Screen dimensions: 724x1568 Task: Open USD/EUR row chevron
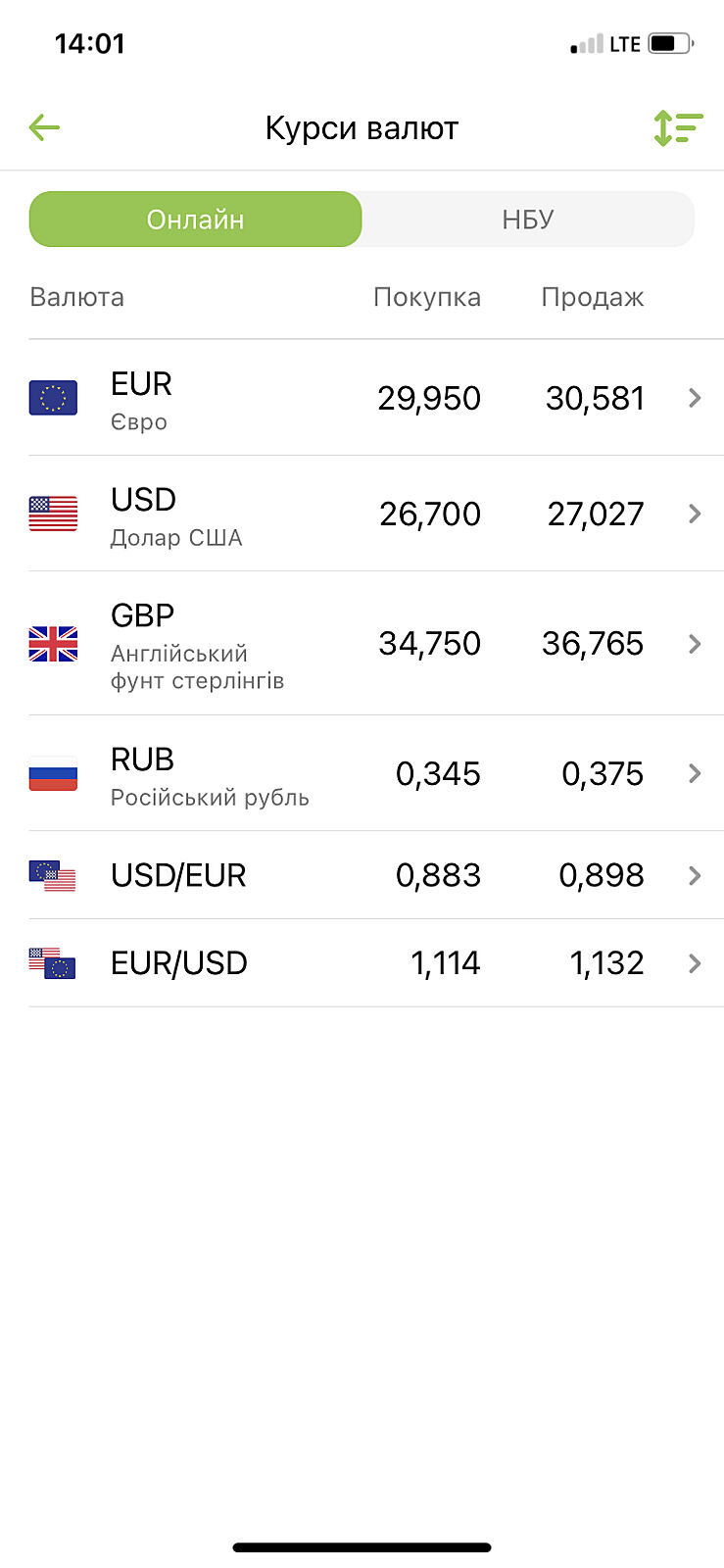click(x=695, y=875)
